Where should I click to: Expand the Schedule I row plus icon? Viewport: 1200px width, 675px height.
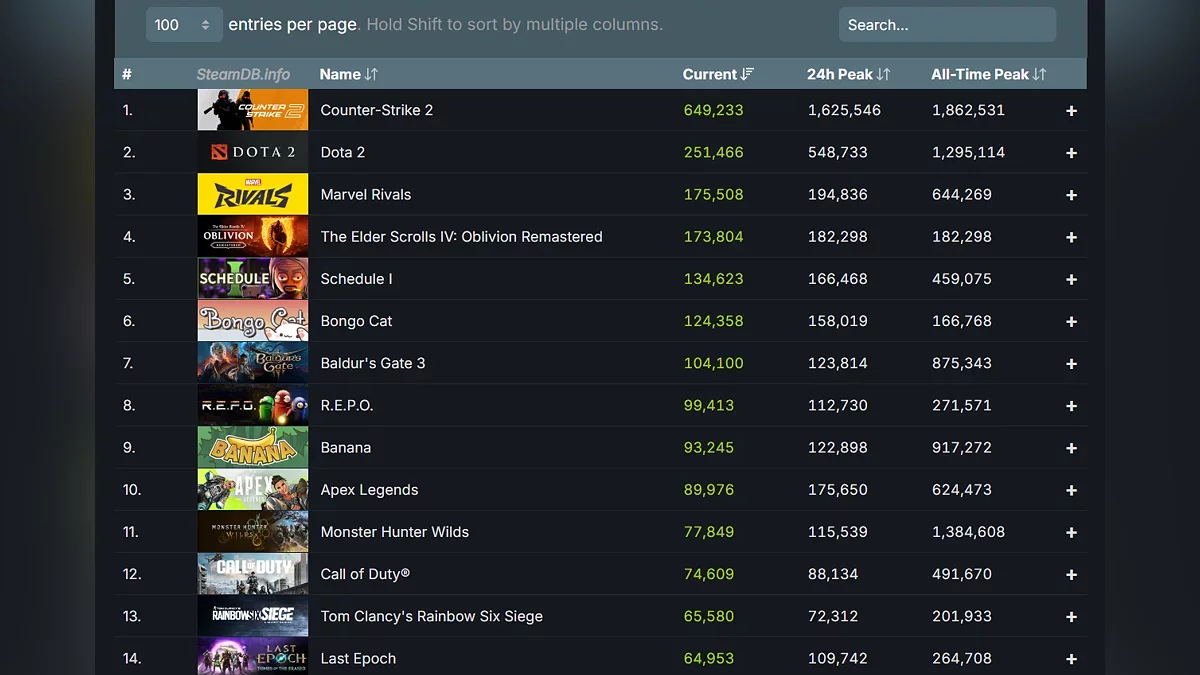[x=1071, y=280]
